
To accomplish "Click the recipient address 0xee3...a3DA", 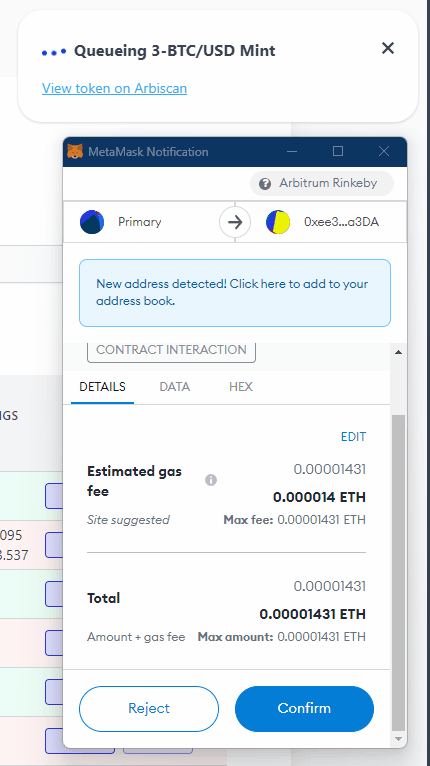I will (x=341, y=222).
